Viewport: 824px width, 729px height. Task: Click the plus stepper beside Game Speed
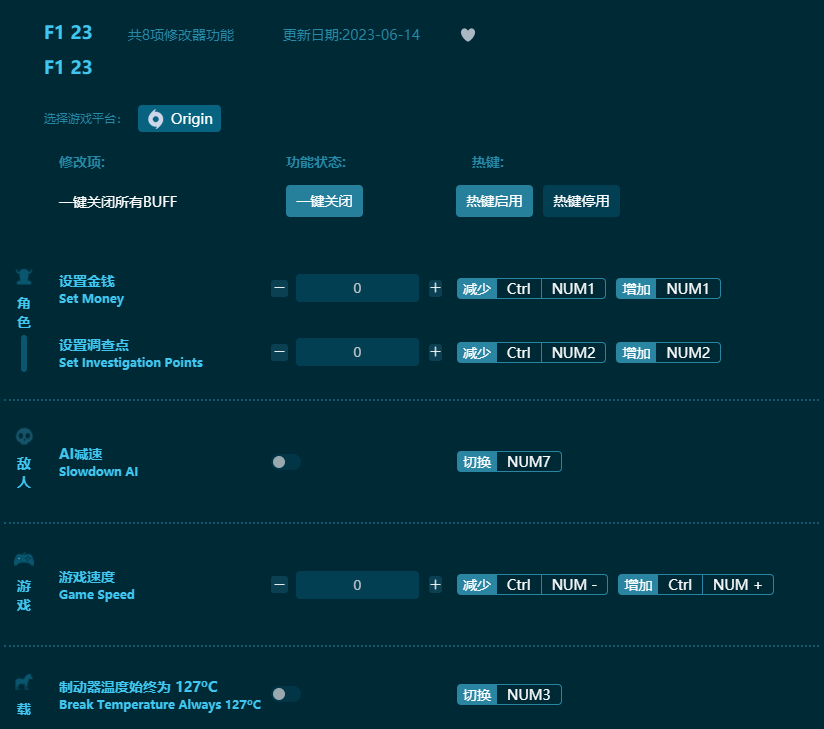coord(435,584)
